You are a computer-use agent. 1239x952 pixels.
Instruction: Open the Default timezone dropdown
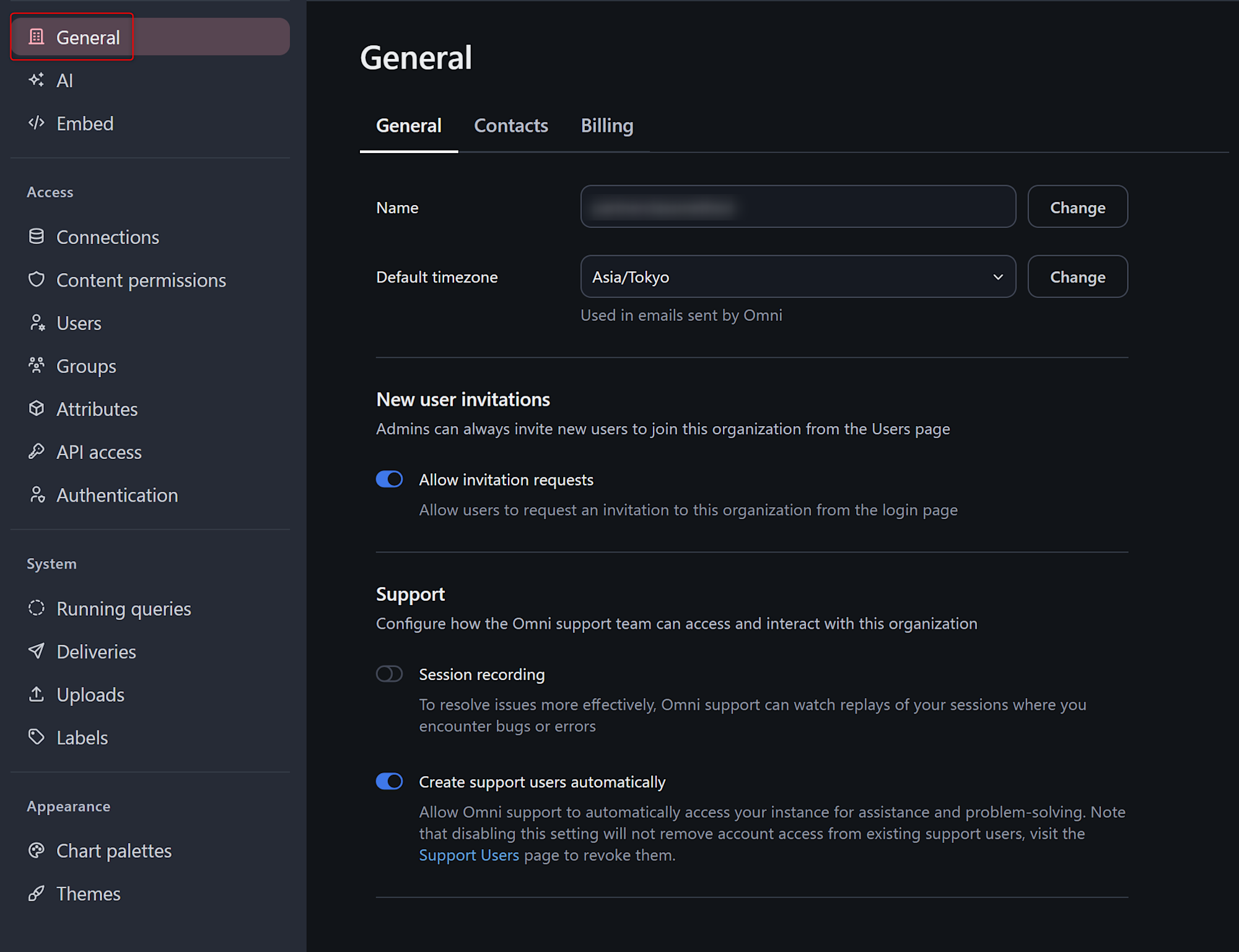point(797,277)
